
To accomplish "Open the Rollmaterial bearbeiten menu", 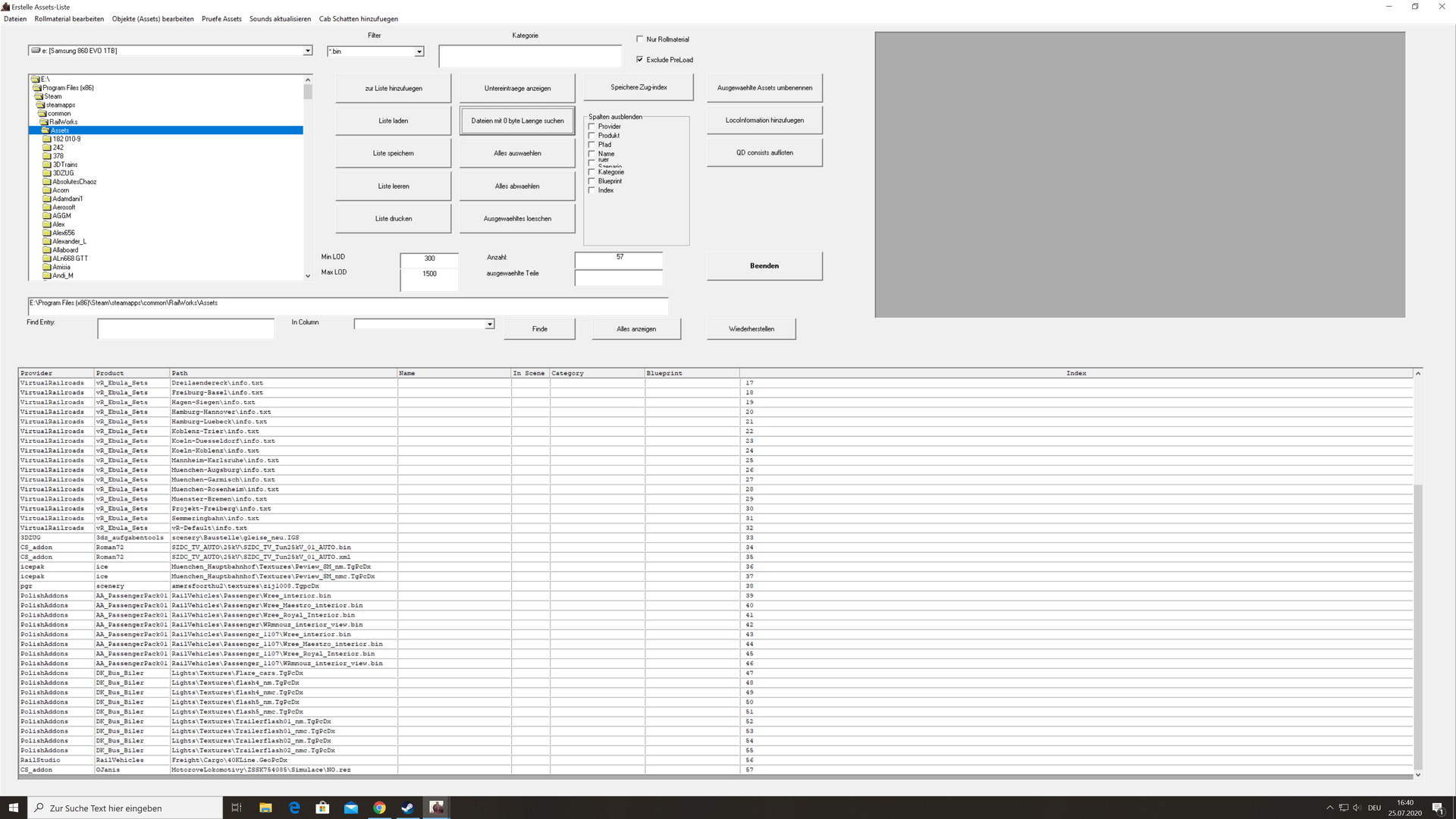I will tap(69, 19).
